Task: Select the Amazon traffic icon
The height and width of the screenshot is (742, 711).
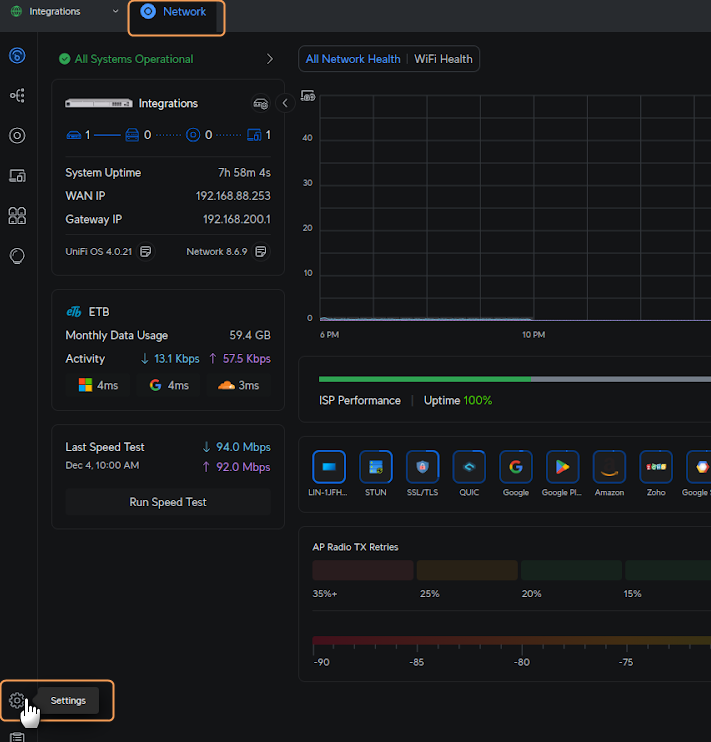Action: pos(609,467)
